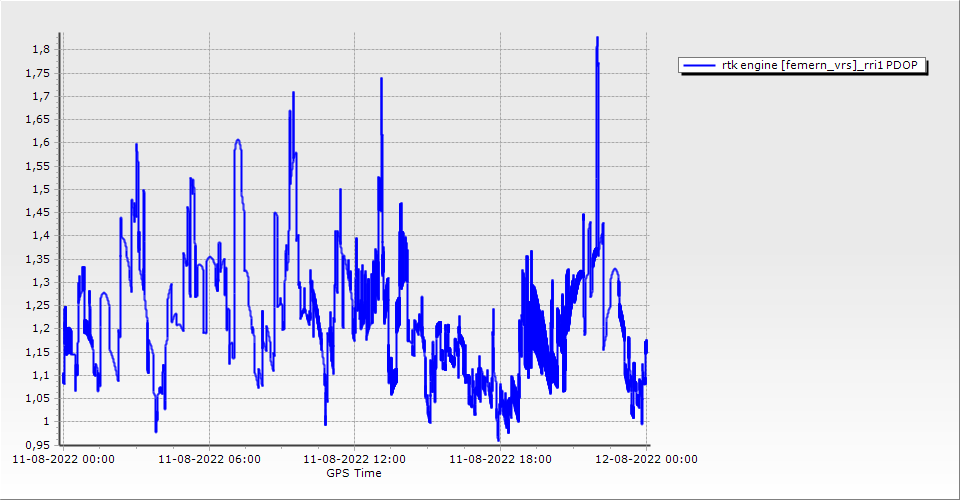Click the rounded 1,6 peak just after 06:00

point(238,140)
